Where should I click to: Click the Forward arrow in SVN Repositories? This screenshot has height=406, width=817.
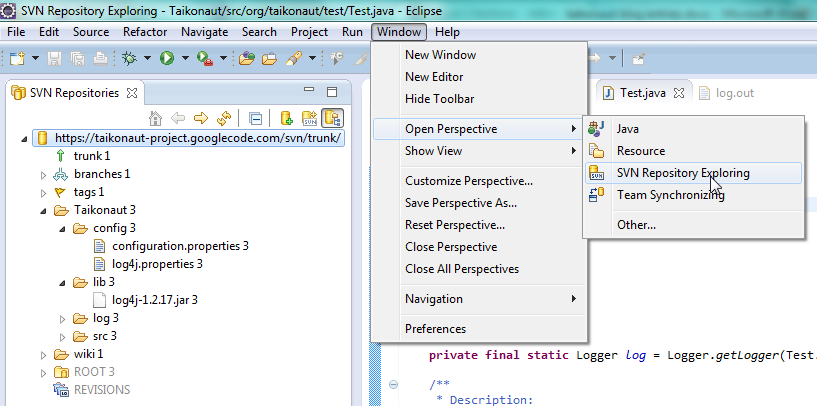(201, 119)
